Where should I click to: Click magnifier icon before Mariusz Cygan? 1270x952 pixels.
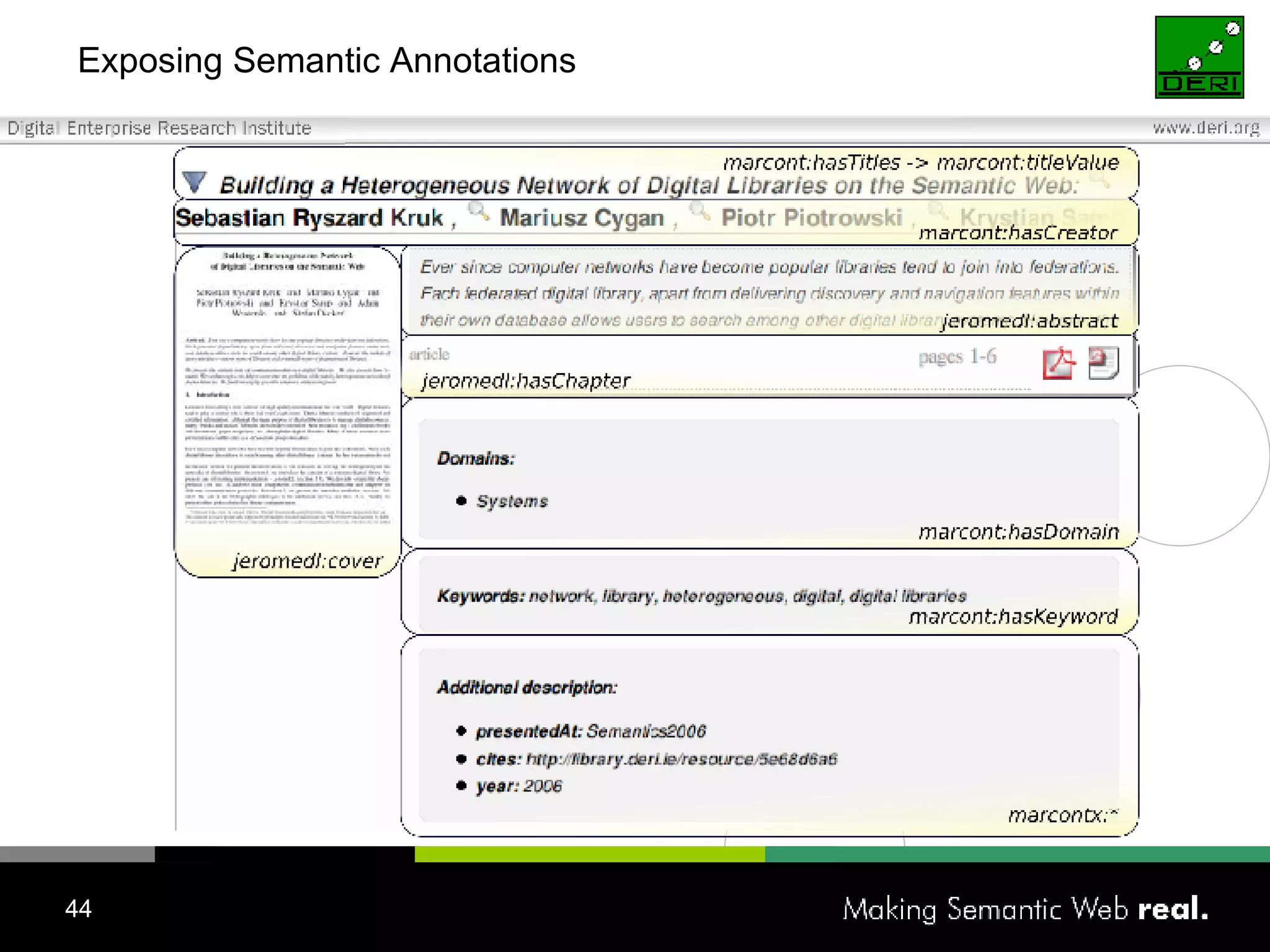pos(479,212)
